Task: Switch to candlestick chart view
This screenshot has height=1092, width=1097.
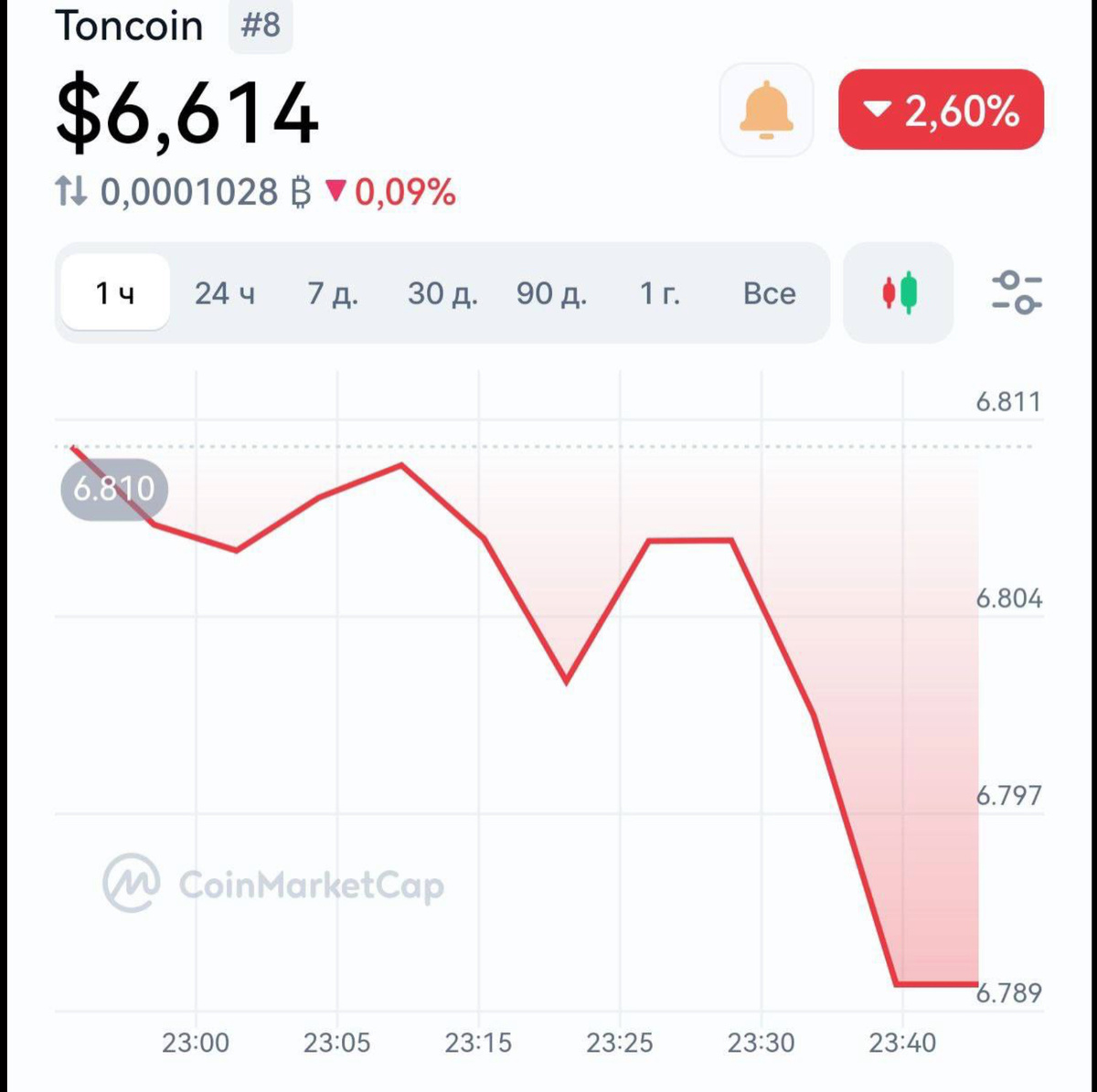Action: 898,292
